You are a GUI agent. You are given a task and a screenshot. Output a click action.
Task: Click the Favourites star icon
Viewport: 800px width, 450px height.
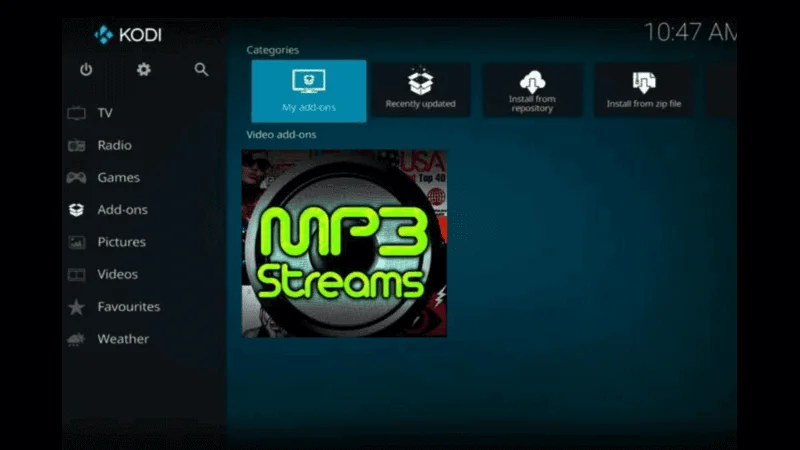tap(77, 307)
